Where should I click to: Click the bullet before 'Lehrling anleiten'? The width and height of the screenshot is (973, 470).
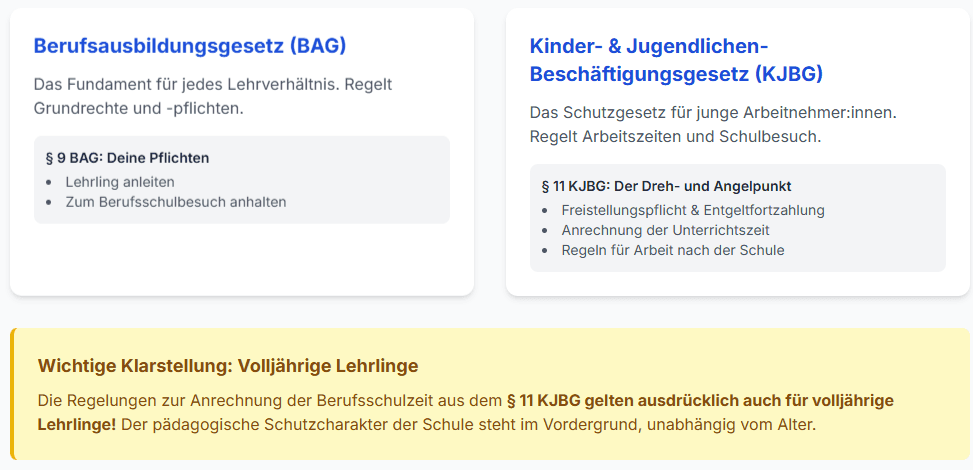50,183
